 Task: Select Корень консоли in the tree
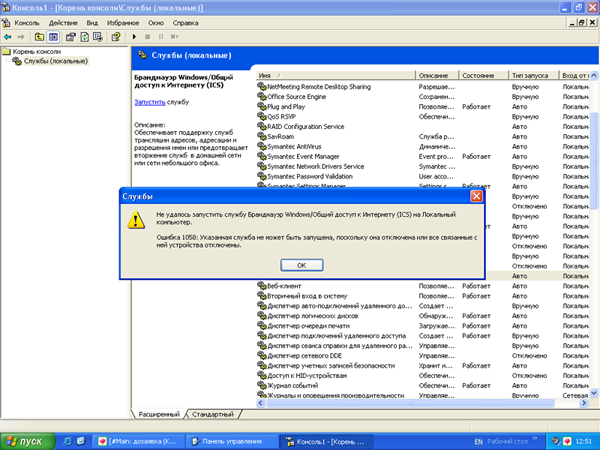tap(36, 51)
